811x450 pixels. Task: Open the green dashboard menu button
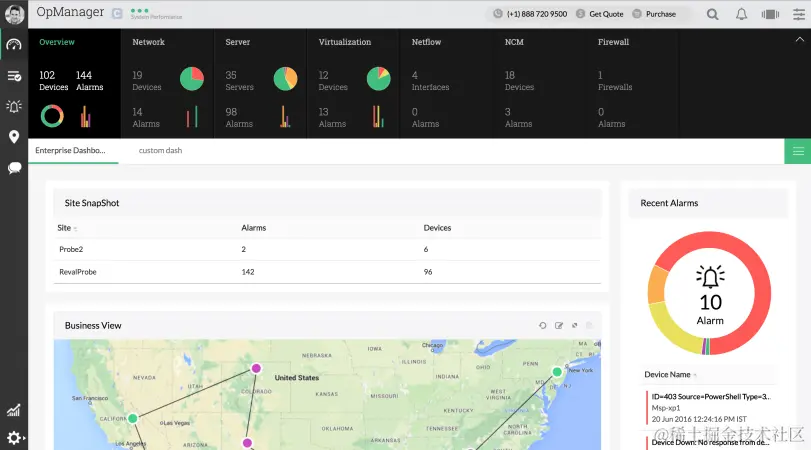click(x=798, y=151)
